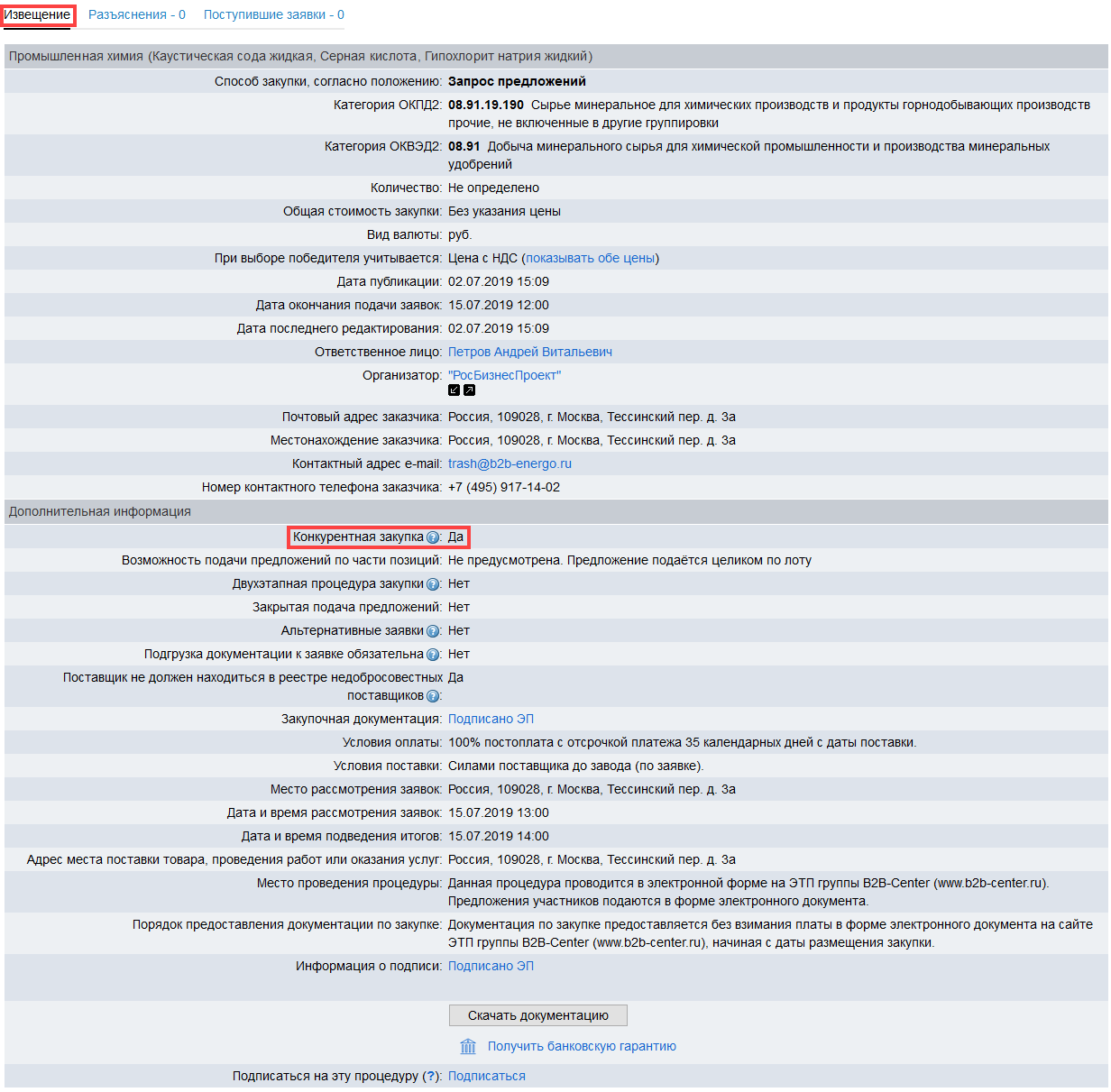The width and height of the screenshot is (1111, 1092).
Task: Click down-left arrow icon under РосБизнесПроект
Action: 454,390
